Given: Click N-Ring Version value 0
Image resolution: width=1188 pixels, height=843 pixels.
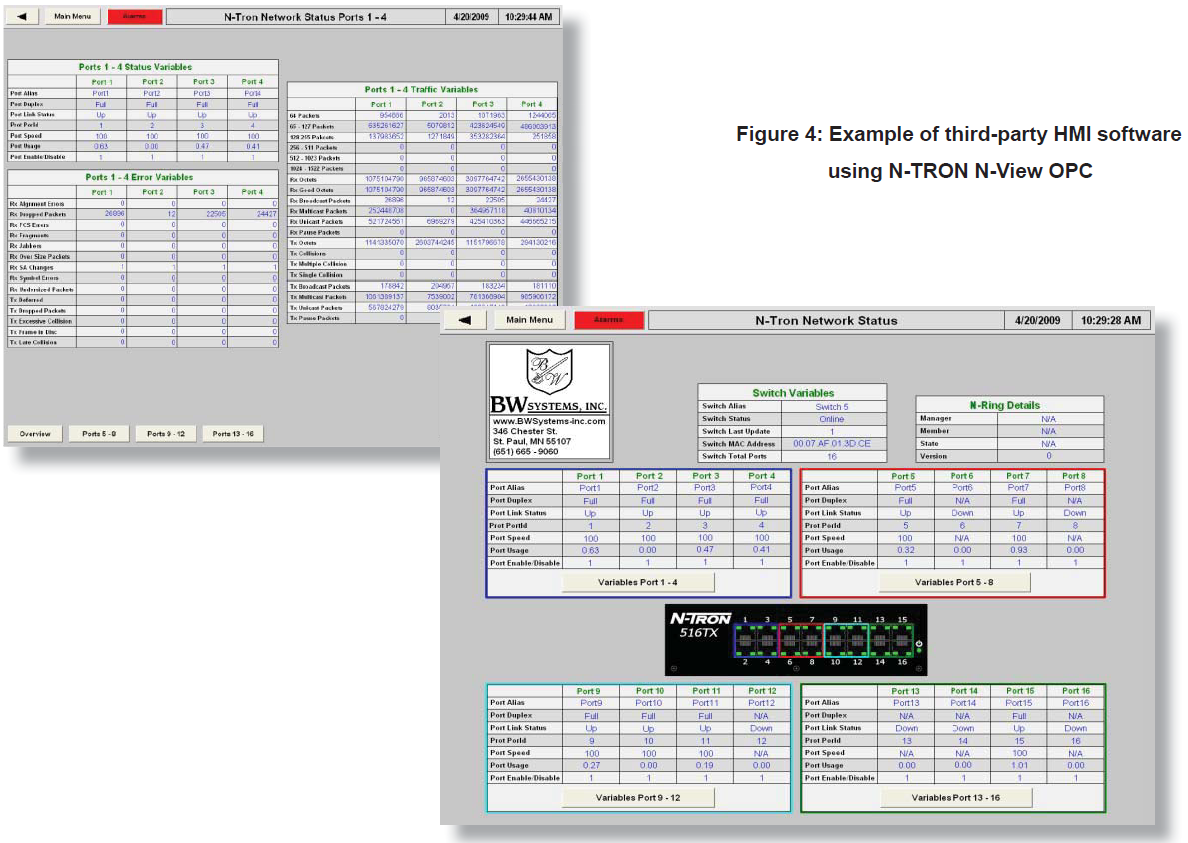Looking at the screenshot, I should click(1049, 456).
